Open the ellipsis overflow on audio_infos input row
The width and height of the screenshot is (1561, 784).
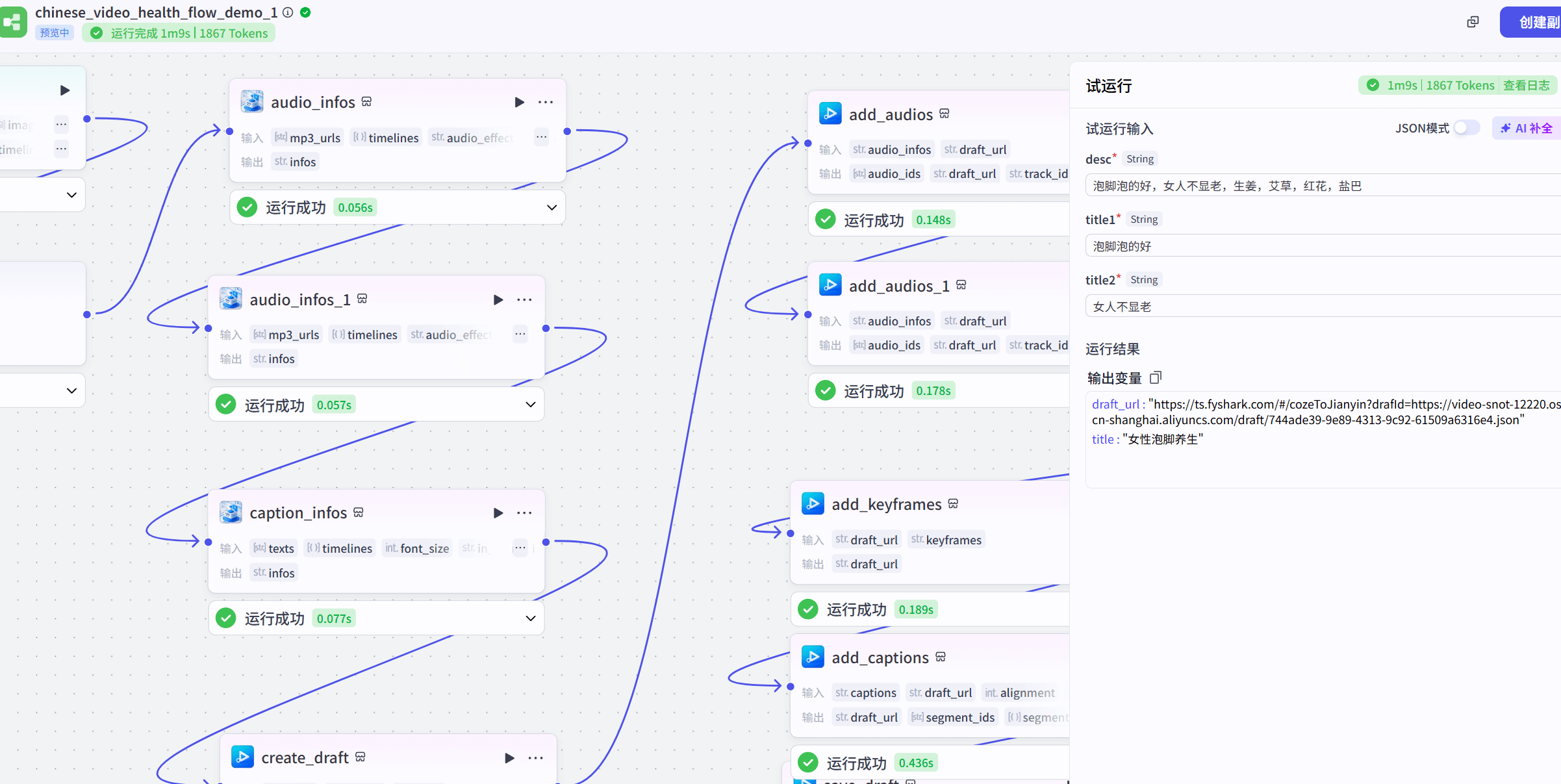(x=541, y=137)
